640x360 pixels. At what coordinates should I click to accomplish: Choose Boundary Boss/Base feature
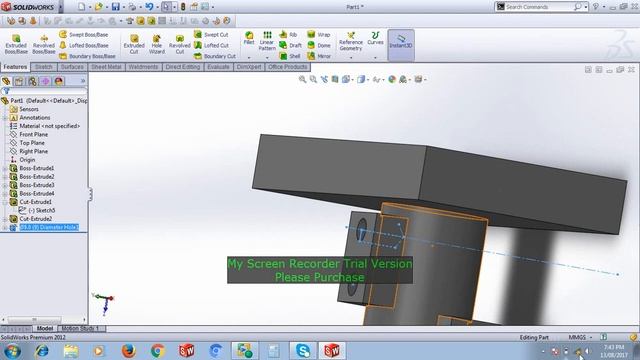coord(87,56)
